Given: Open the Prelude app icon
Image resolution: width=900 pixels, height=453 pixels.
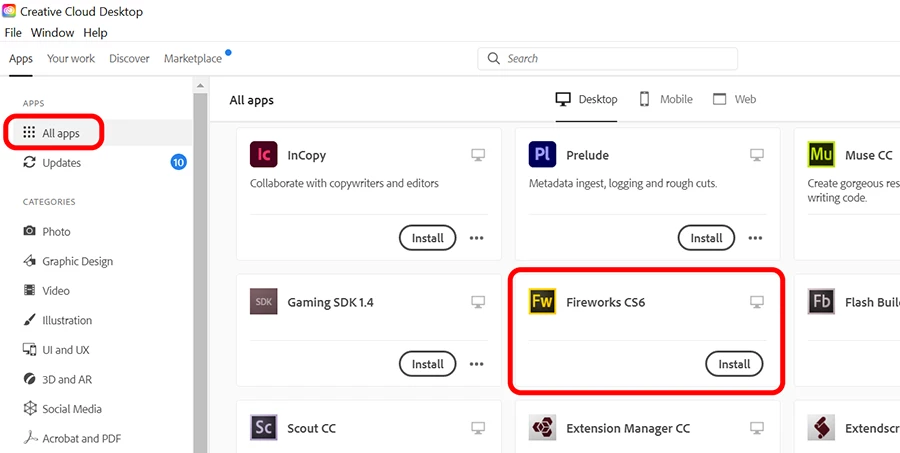Looking at the screenshot, I should point(542,154).
